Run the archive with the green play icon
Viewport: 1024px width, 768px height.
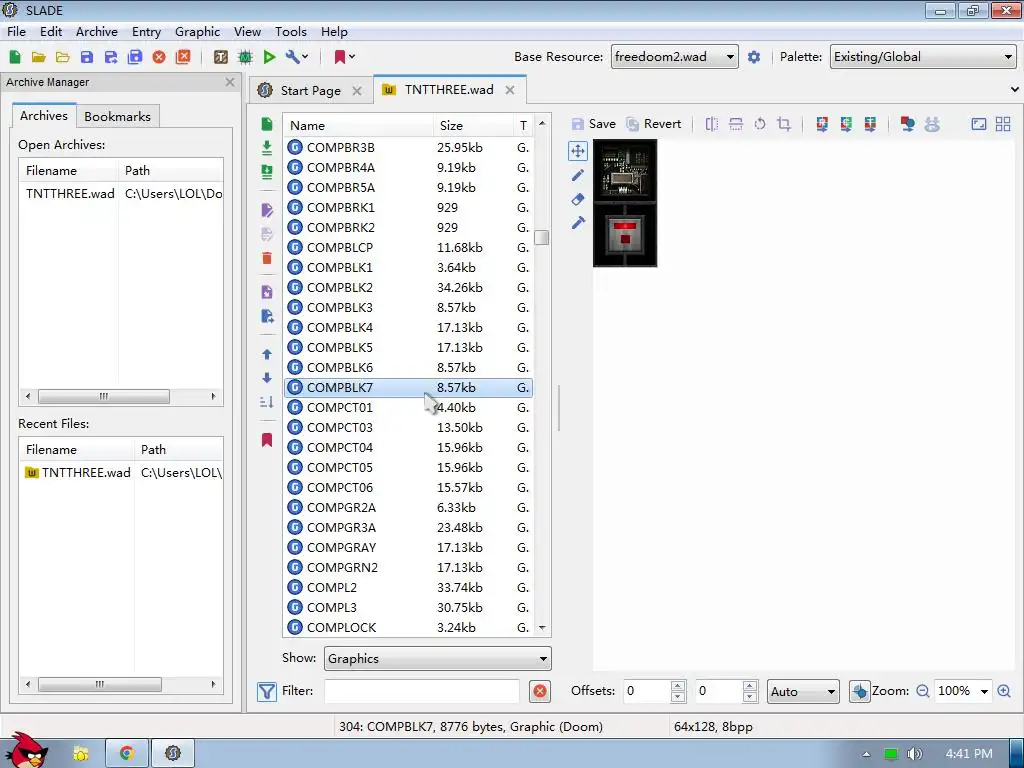click(x=269, y=57)
